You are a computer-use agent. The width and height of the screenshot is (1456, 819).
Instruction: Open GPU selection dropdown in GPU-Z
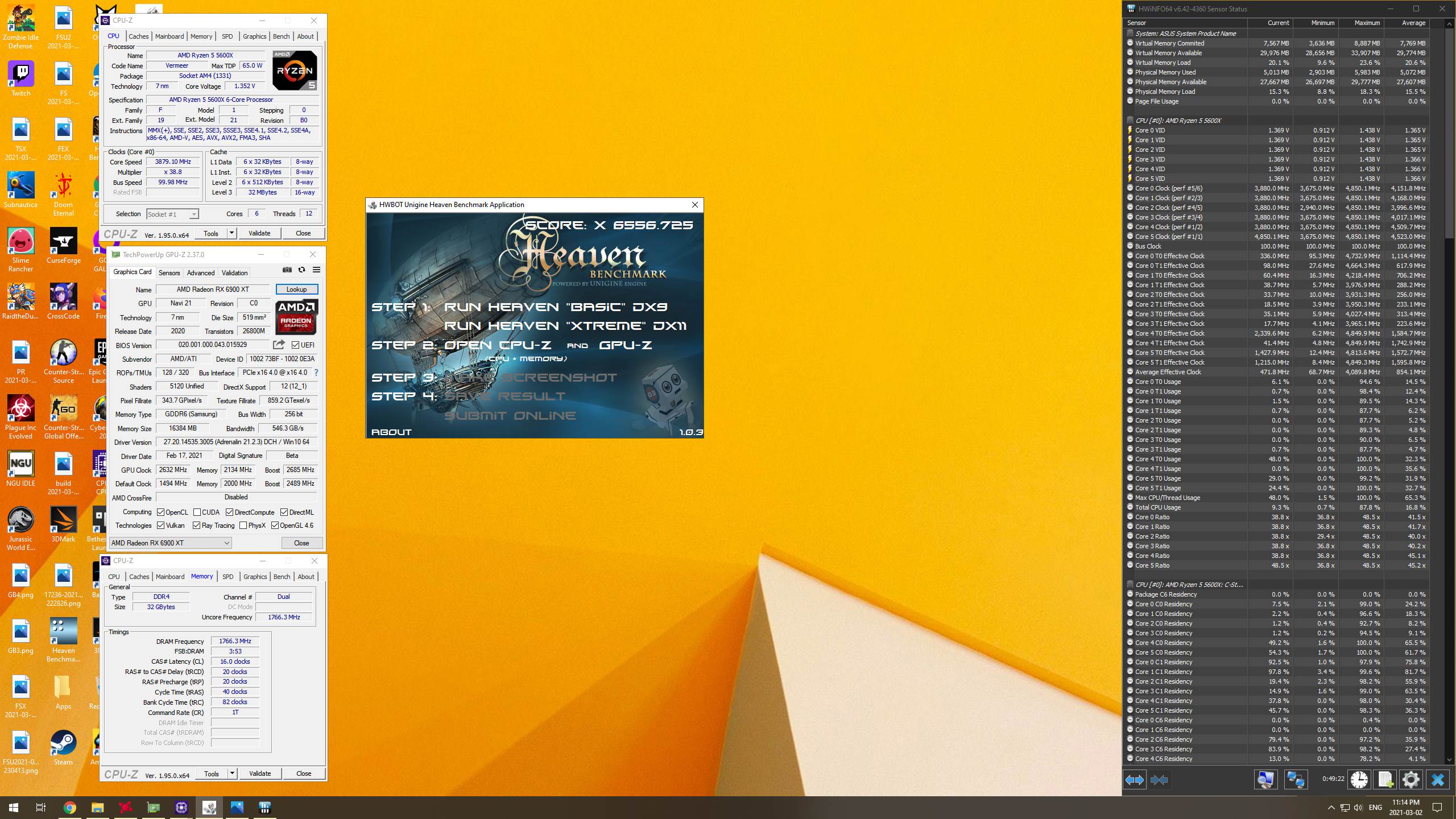pyautogui.click(x=170, y=543)
